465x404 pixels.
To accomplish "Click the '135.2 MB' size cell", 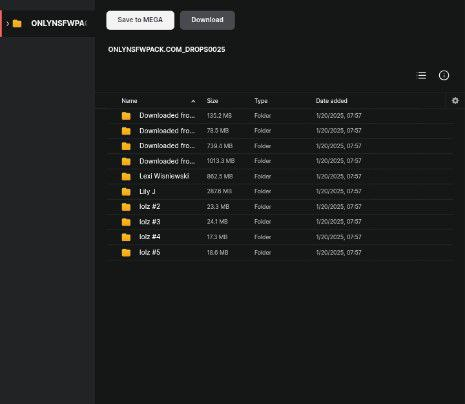I will [219, 116].
